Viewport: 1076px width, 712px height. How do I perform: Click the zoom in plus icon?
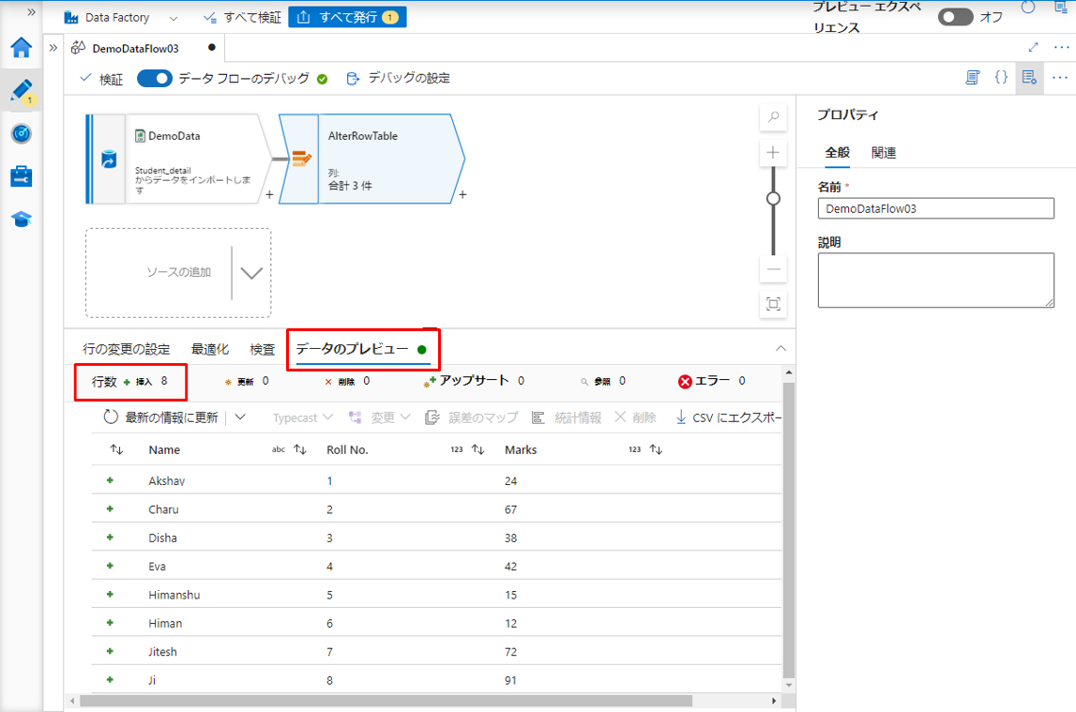pyautogui.click(x=773, y=152)
